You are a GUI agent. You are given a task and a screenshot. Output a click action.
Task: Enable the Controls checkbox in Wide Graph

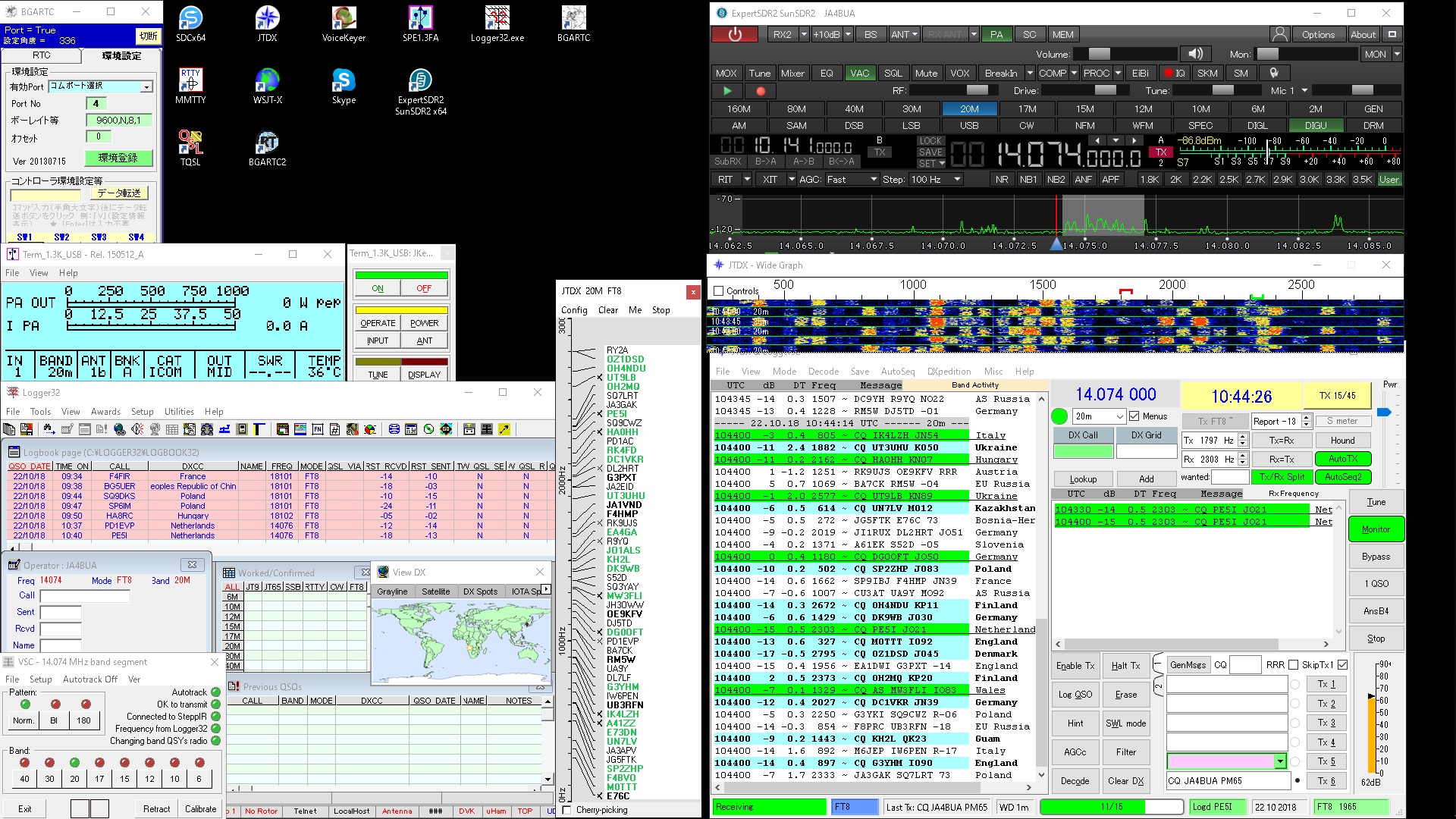(x=719, y=290)
